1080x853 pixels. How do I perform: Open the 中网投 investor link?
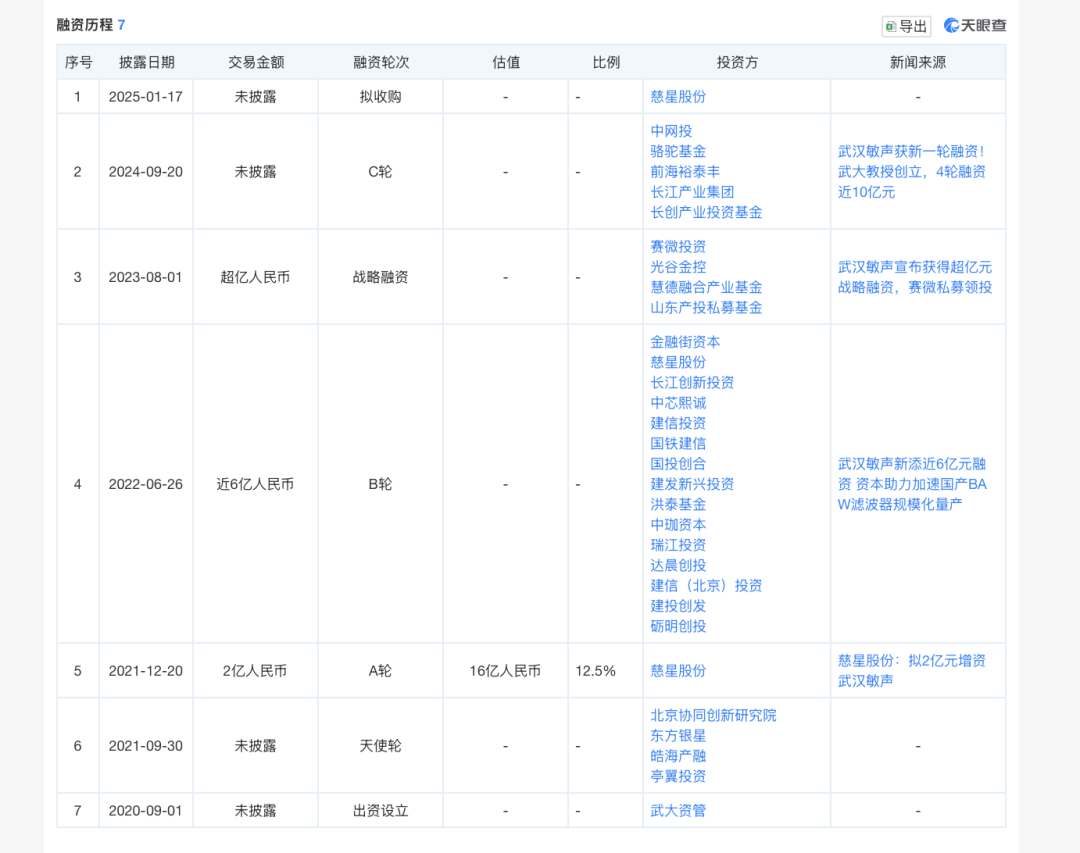[x=671, y=131]
